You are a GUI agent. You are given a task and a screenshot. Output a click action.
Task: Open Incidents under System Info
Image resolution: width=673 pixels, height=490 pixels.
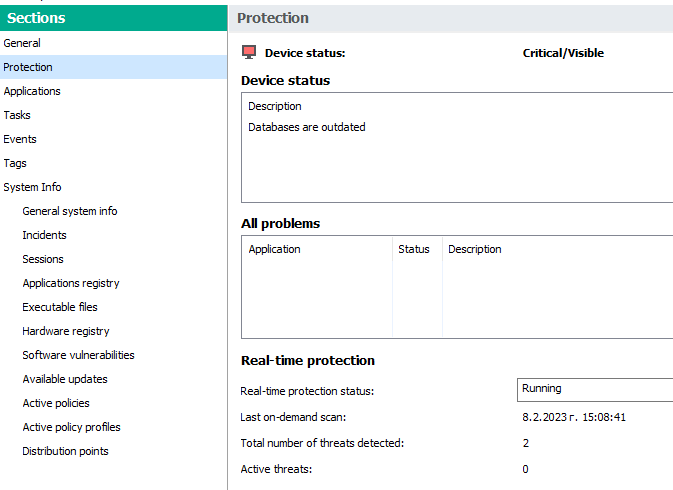(45, 235)
